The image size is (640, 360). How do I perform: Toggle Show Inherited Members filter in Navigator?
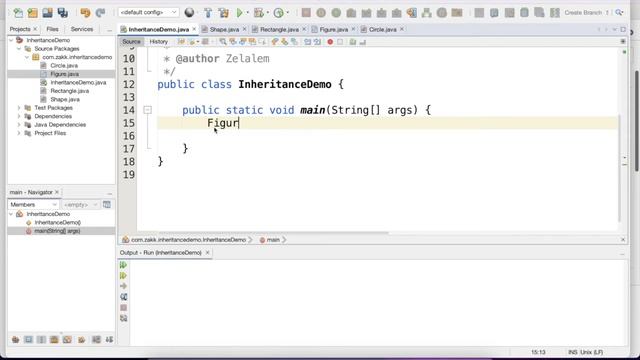click(x=16, y=340)
